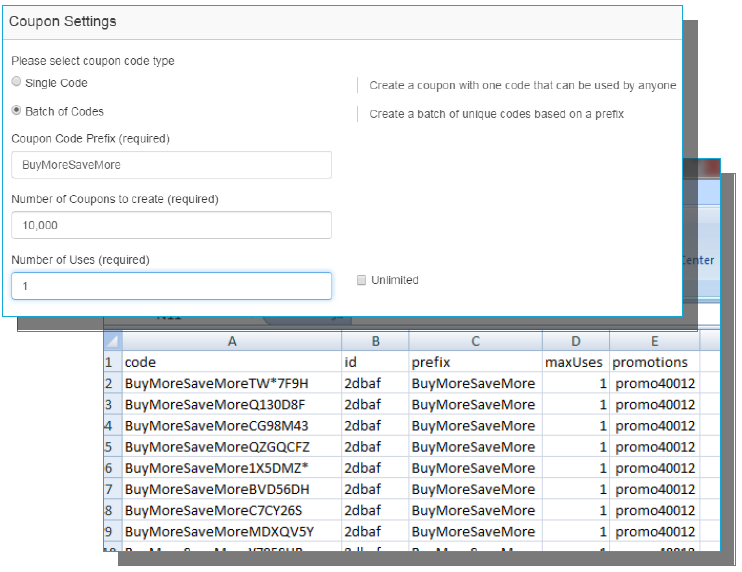Viewport: 742px width, 572px height.
Task: Click the prefix cell in row 8
Action: click(x=476, y=510)
